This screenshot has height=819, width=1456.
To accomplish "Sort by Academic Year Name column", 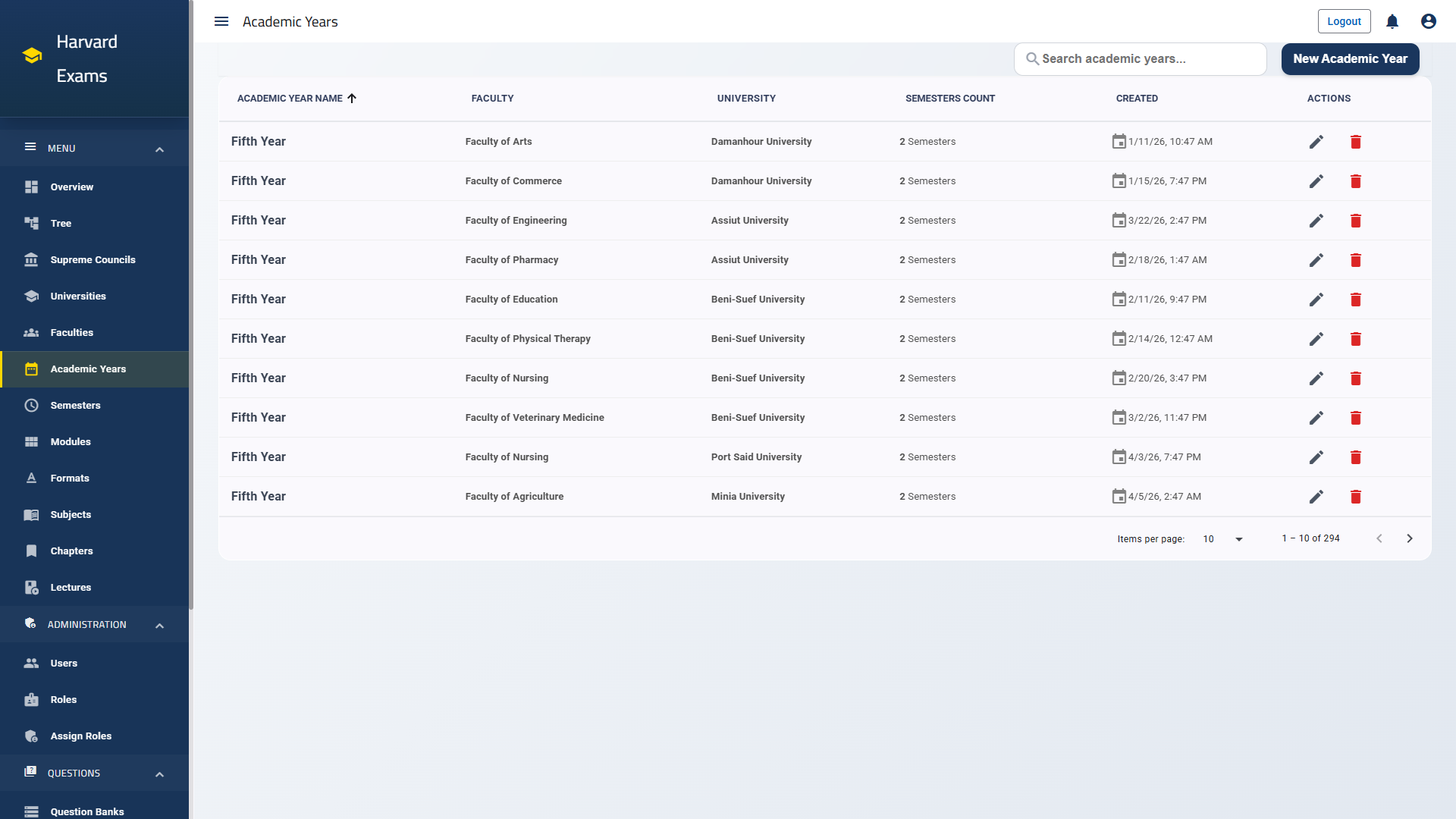I will [x=296, y=98].
